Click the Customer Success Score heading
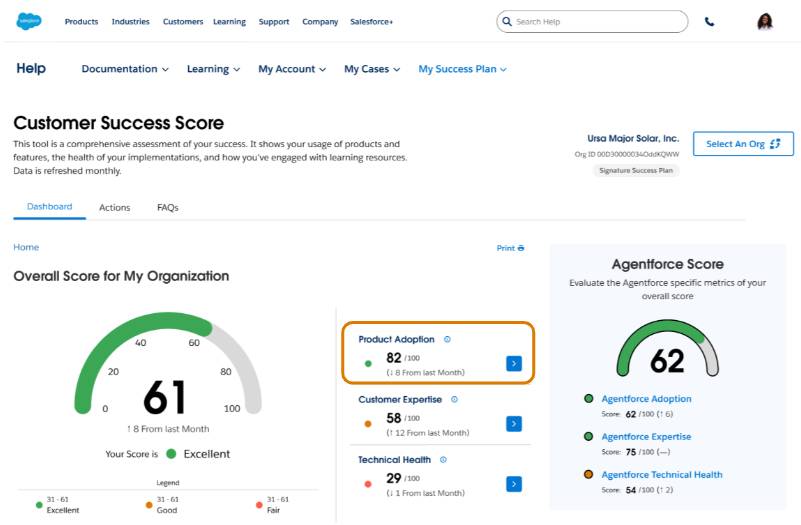Viewport: 801px width, 525px height. pyautogui.click(x=119, y=123)
